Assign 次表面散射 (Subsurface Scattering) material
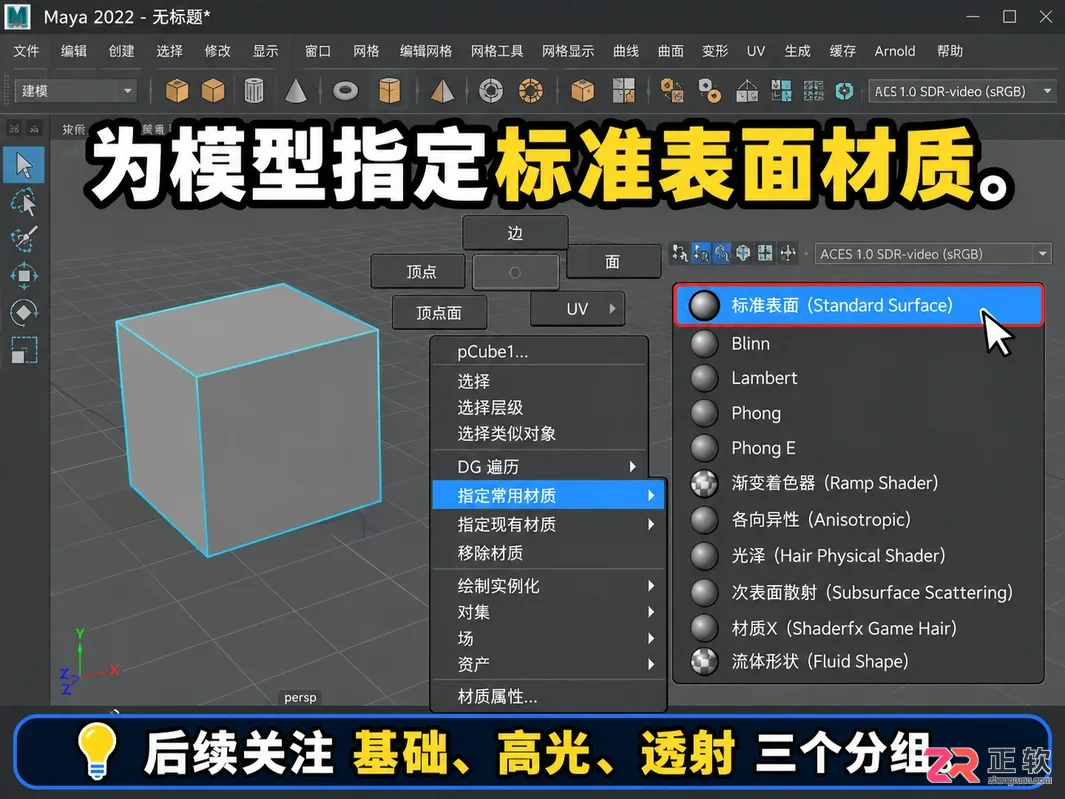The width and height of the screenshot is (1065, 799). (859, 592)
